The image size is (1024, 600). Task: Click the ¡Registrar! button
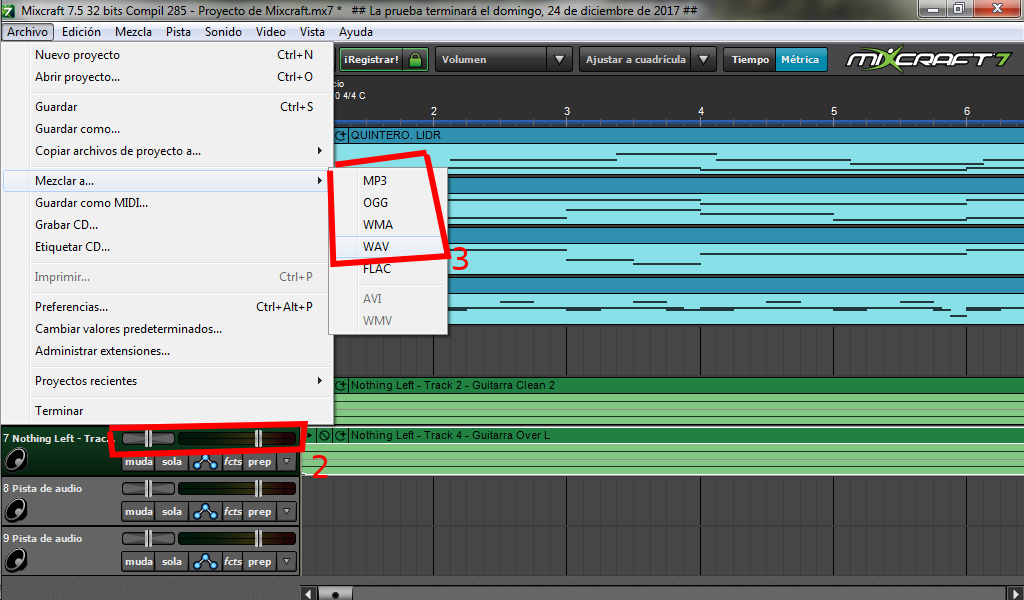(371, 59)
